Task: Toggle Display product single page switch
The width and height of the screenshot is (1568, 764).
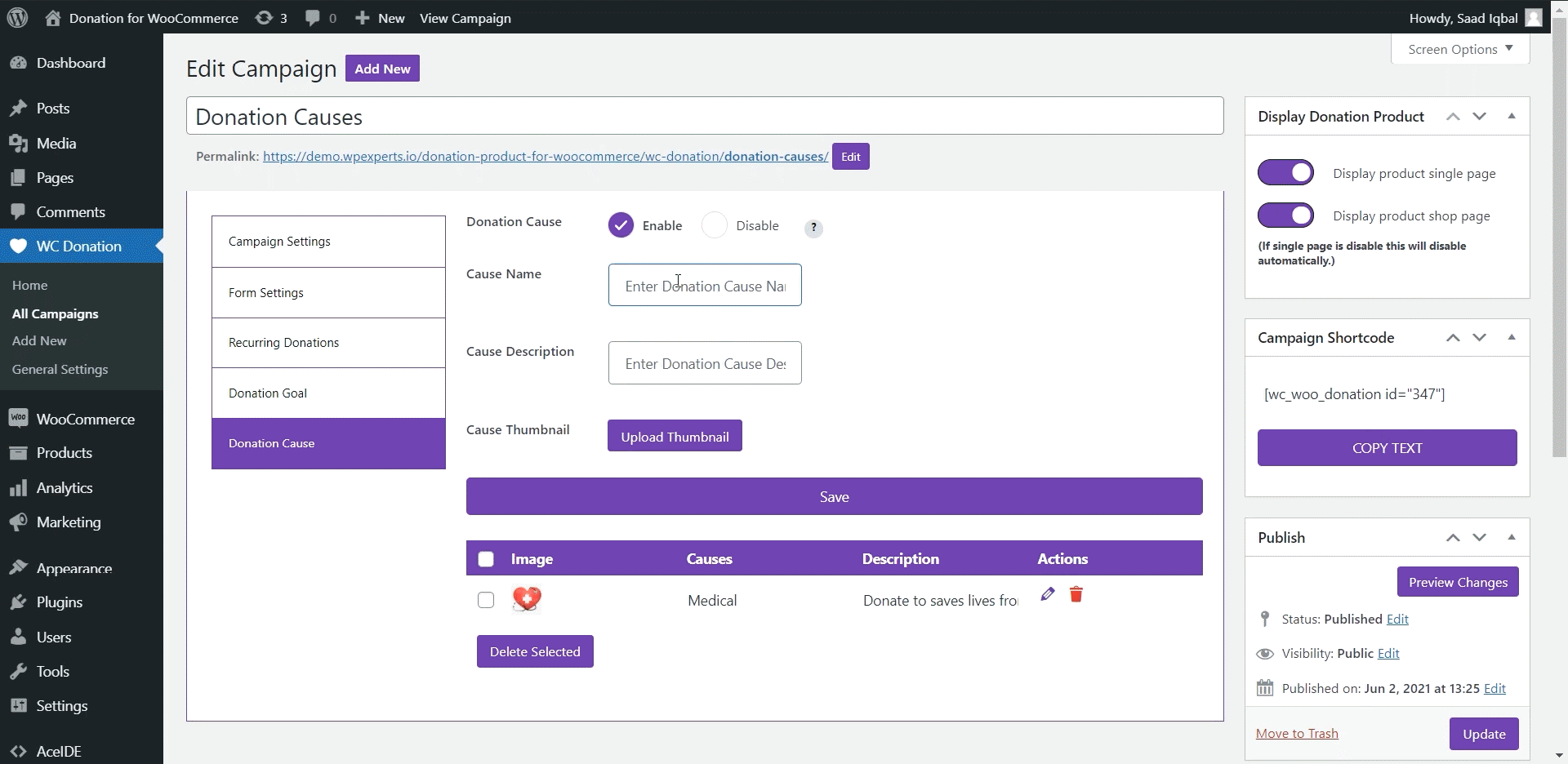Action: pyautogui.click(x=1285, y=173)
